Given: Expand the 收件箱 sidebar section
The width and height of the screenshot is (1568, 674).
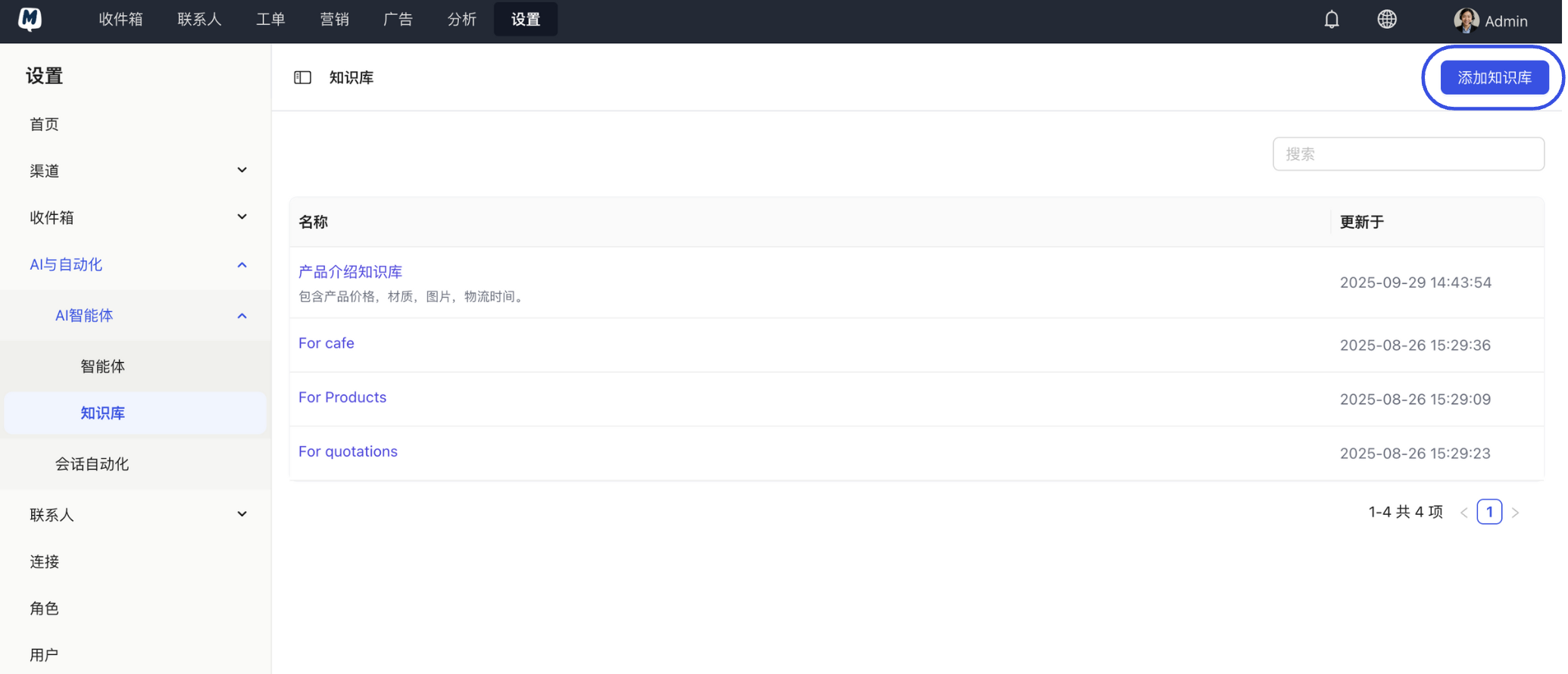Looking at the screenshot, I should click(242, 217).
